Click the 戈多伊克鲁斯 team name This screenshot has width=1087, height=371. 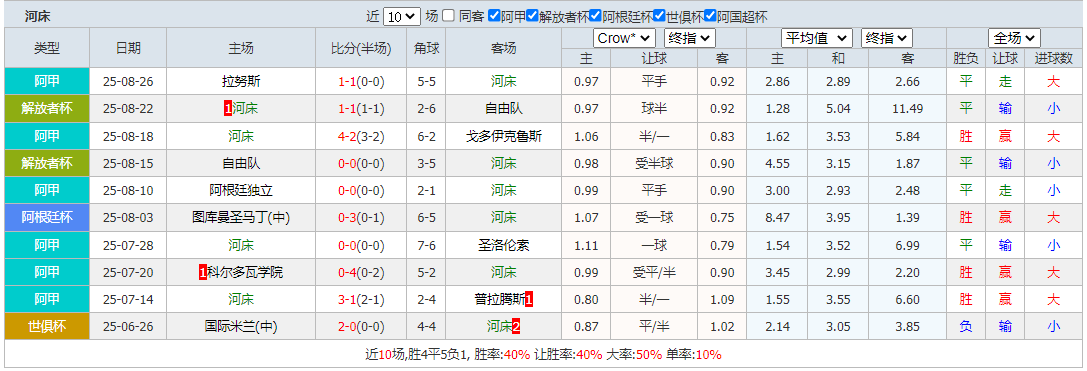[504, 137]
